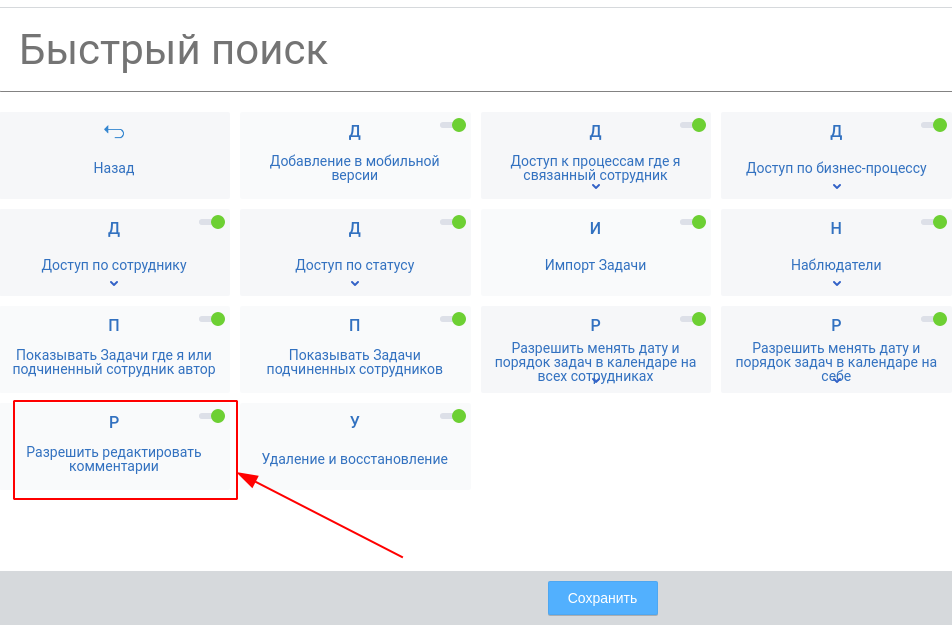This screenshot has width=952, height=625.
Task: Toggle the Наблюдатели switch
Action: 934,222
